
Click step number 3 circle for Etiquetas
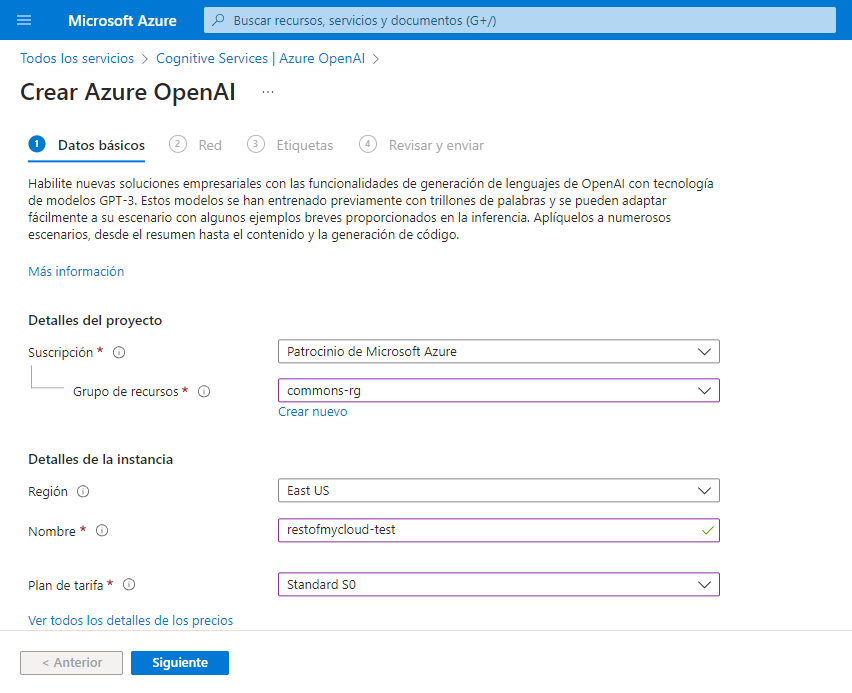[x=255, y=144]
